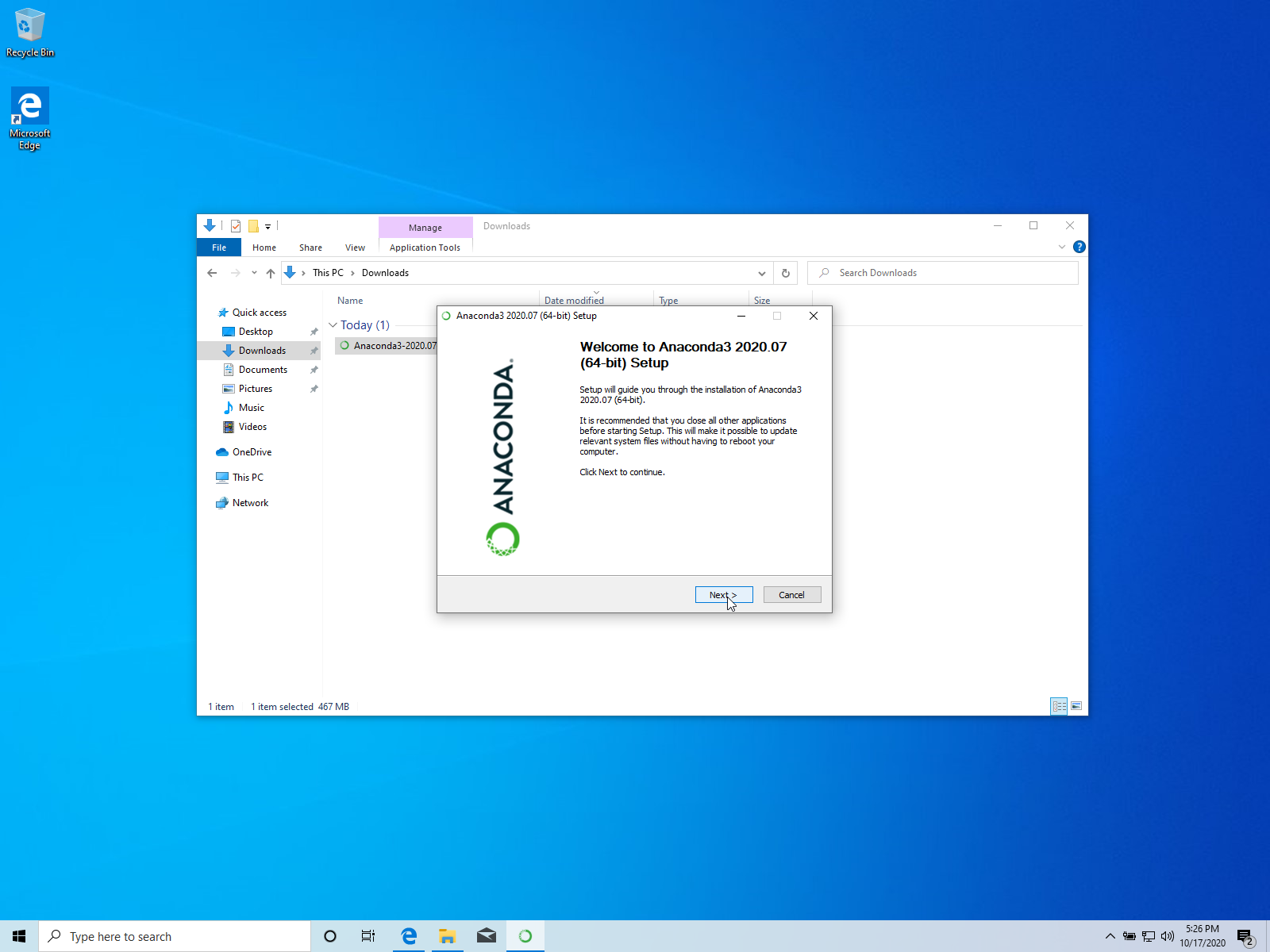Close the Anaconda3 Setup dialog

(x=813, y=316)
